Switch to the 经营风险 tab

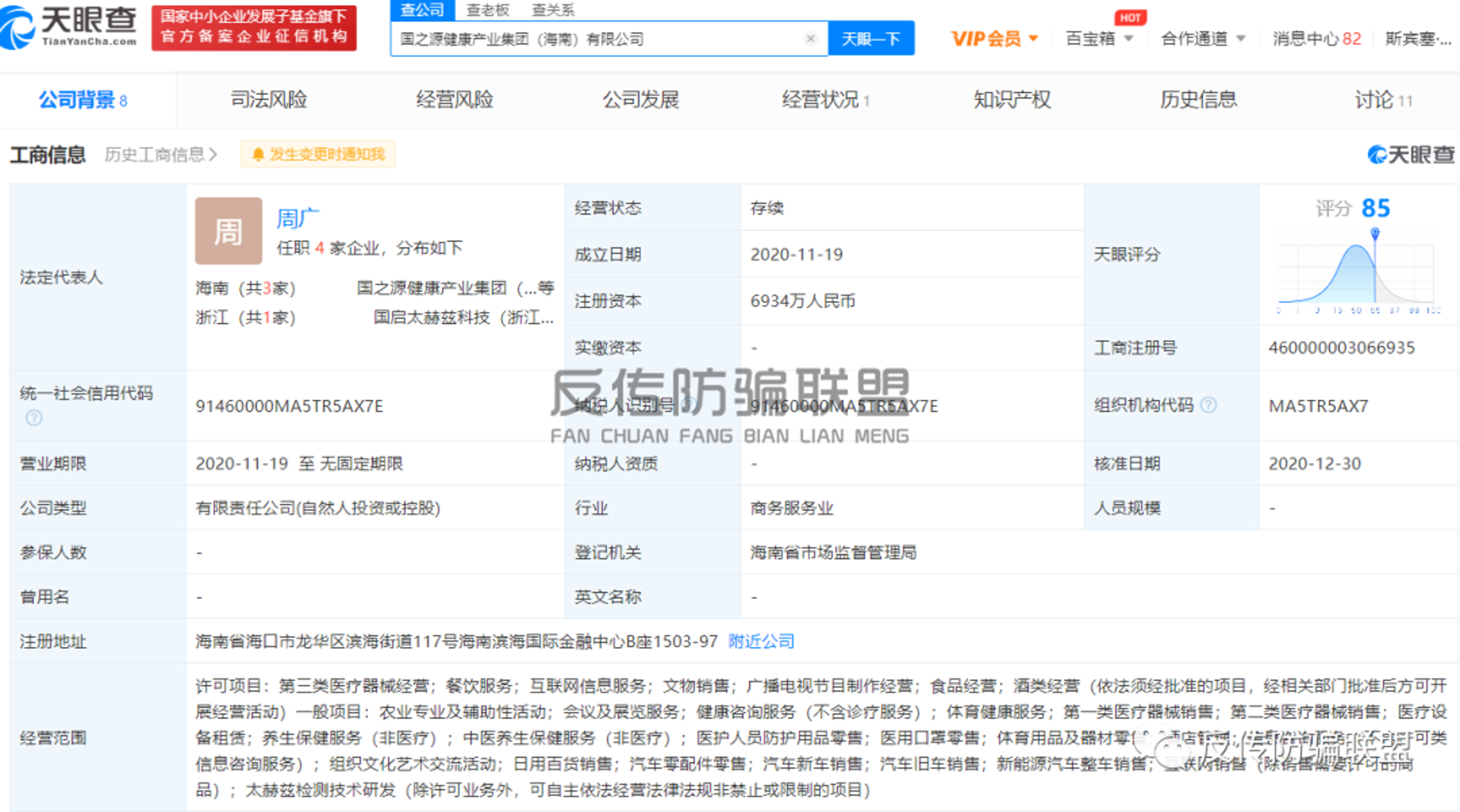click(454, 100)
